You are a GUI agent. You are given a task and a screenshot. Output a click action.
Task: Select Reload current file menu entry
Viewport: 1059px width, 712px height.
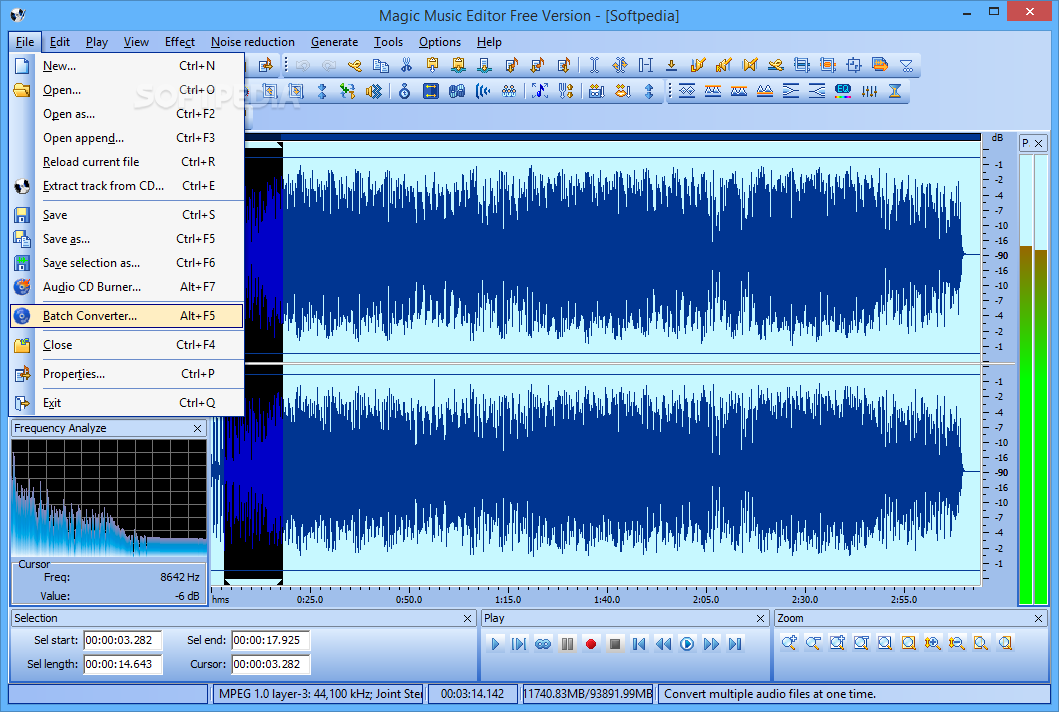click(x=127, y=162)
